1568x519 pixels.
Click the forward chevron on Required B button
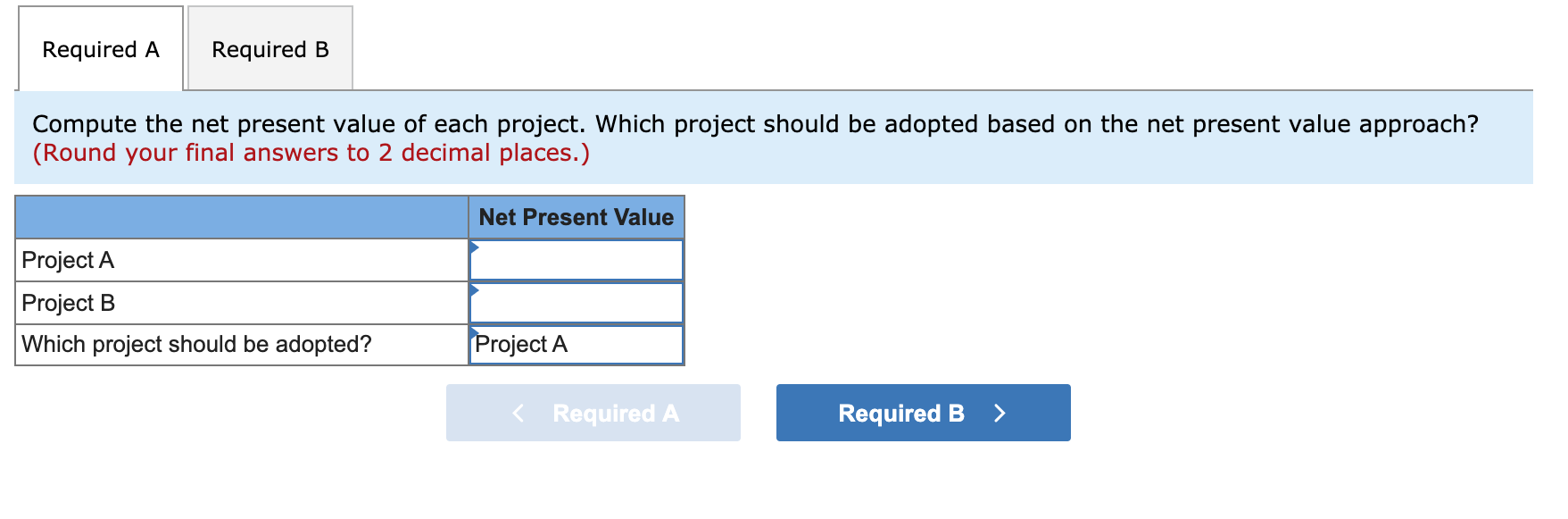pyautogui.click(x=1000, y=413)
